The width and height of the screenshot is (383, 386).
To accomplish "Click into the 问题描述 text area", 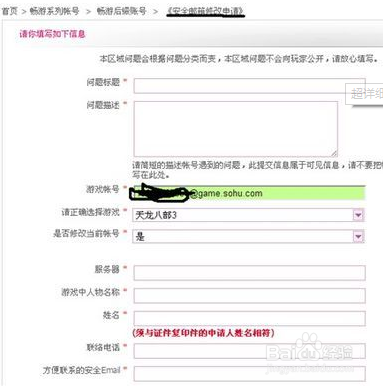I will click(x=236, y=129).
